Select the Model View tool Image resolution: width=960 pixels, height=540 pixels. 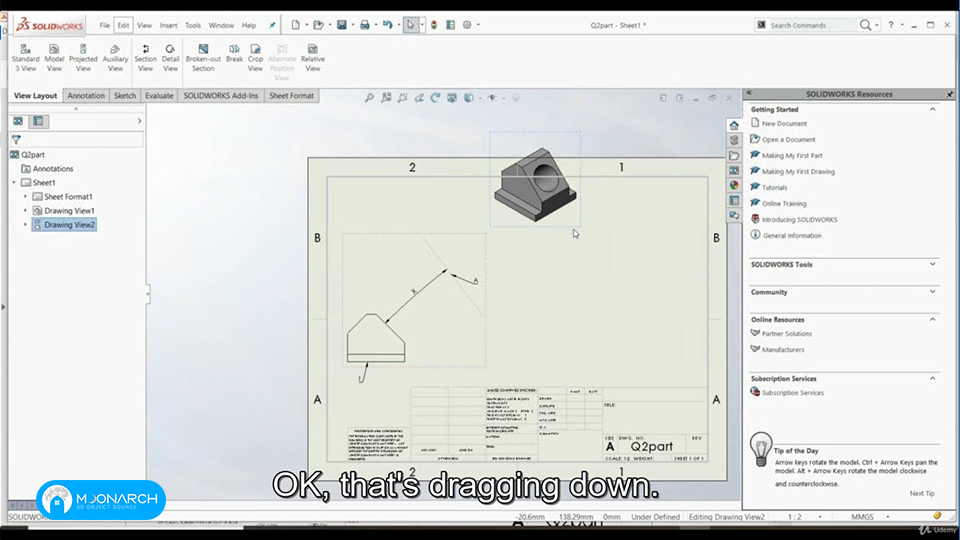click(x=54, y=58)
